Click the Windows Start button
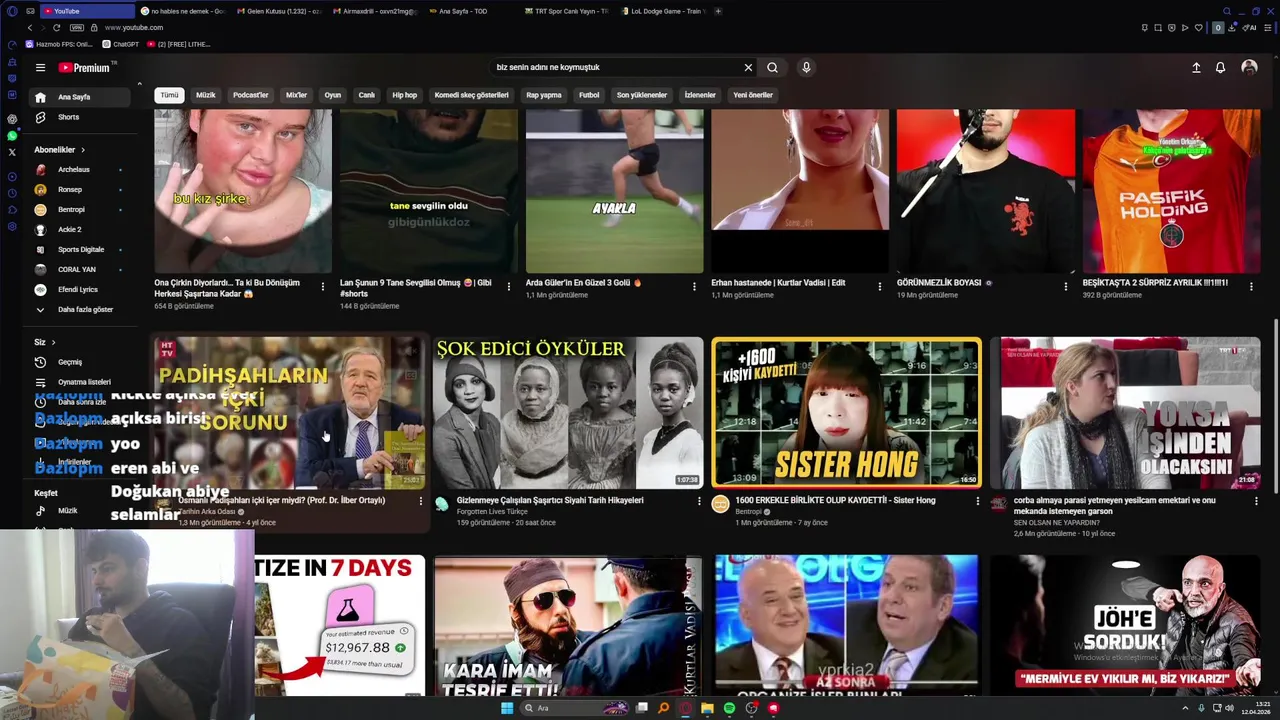Image resolution: width=1280 pixels, height=720 pixels. coord(507,708)
